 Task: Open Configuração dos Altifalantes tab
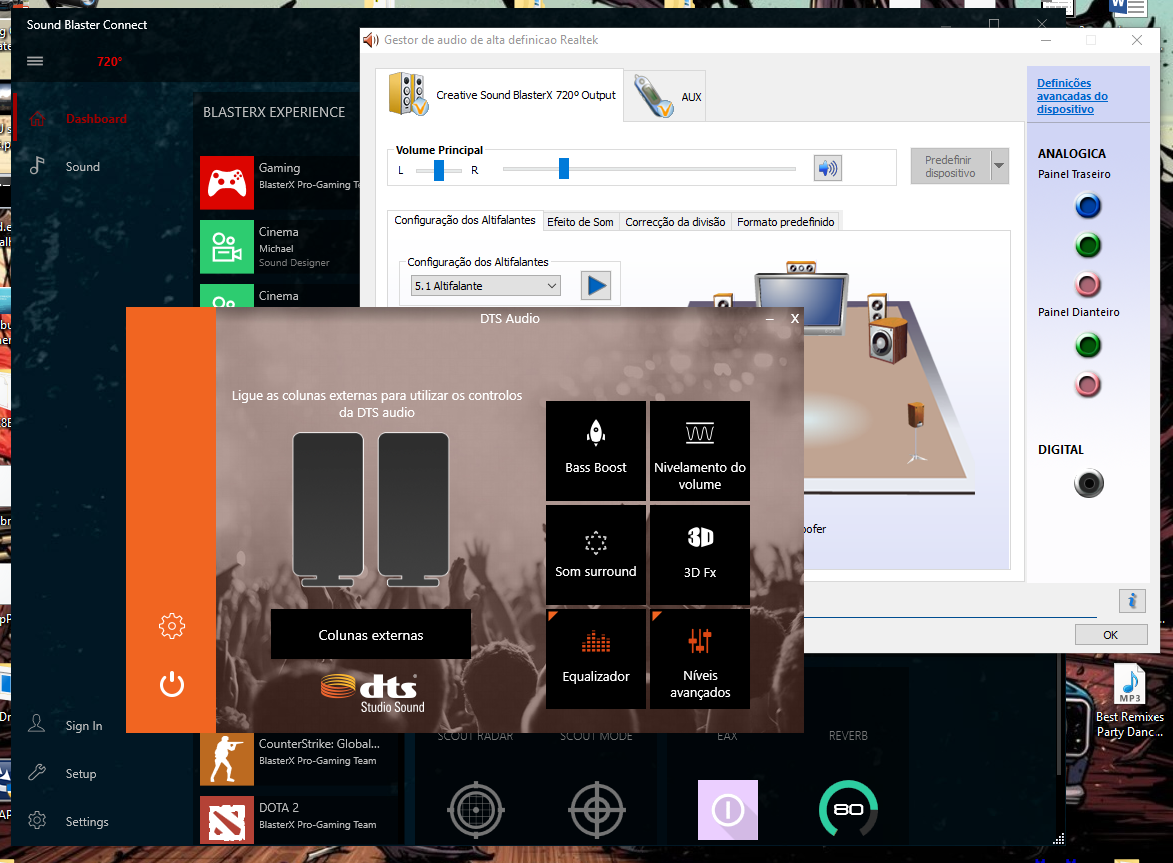coord(465,221)
